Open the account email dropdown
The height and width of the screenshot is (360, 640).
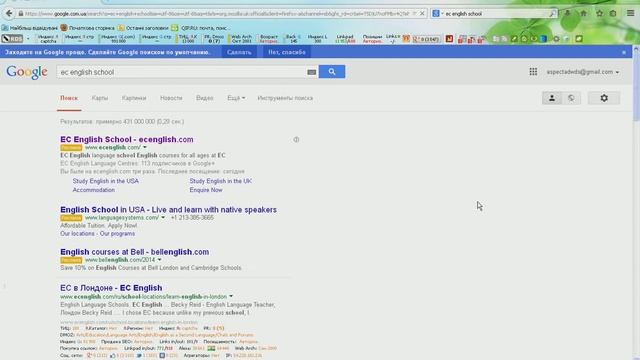click(583, 72)
